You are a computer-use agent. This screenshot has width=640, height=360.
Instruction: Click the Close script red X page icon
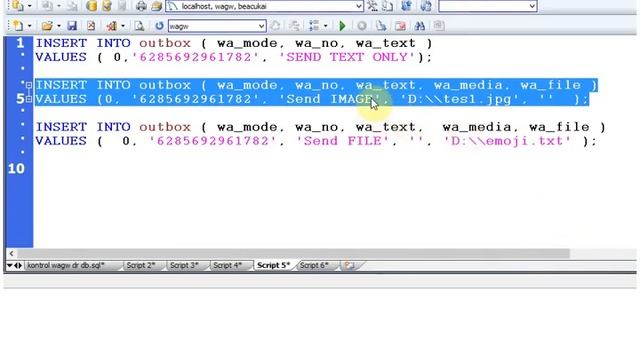(91, 26)
